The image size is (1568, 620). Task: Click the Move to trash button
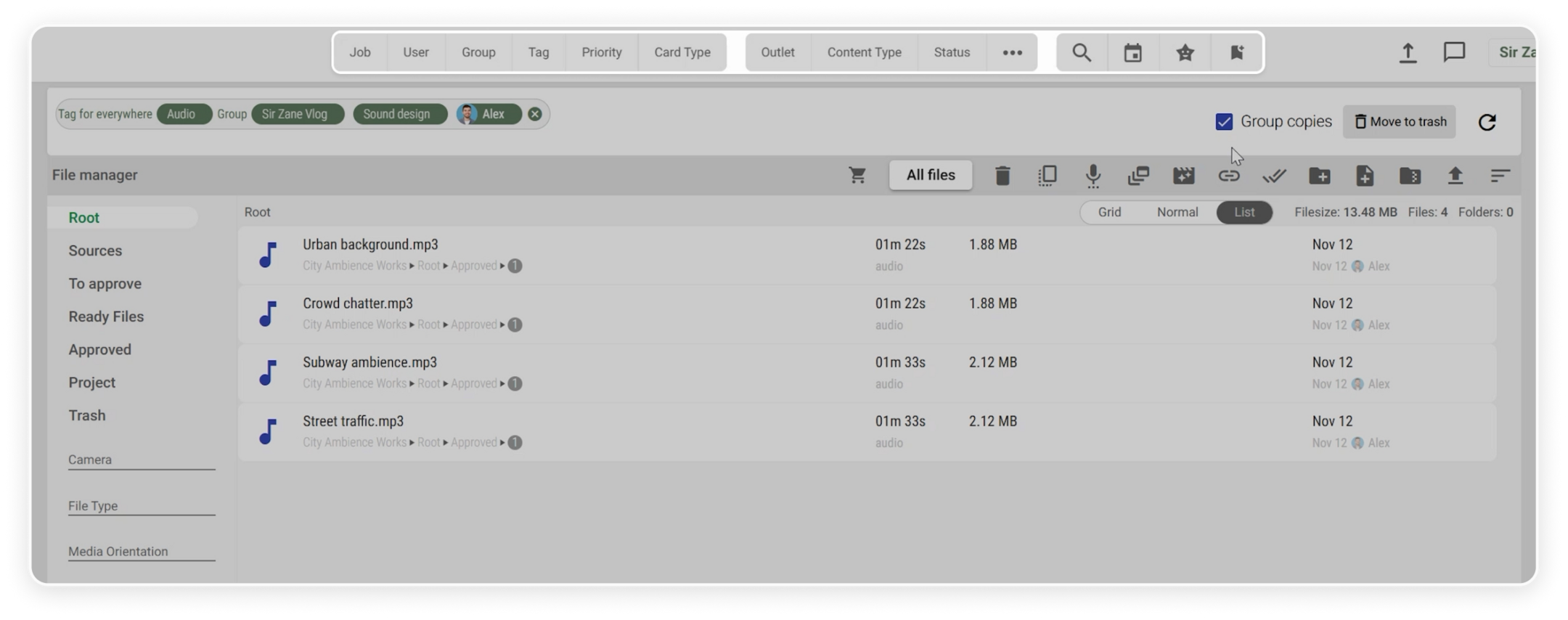pyautogui.click(x=1400, y=122)
